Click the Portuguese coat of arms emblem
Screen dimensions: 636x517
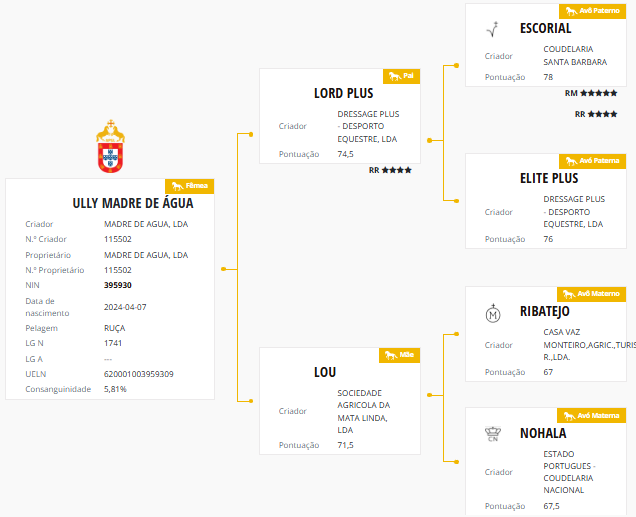pyautogui.click(x=110, y=146)
